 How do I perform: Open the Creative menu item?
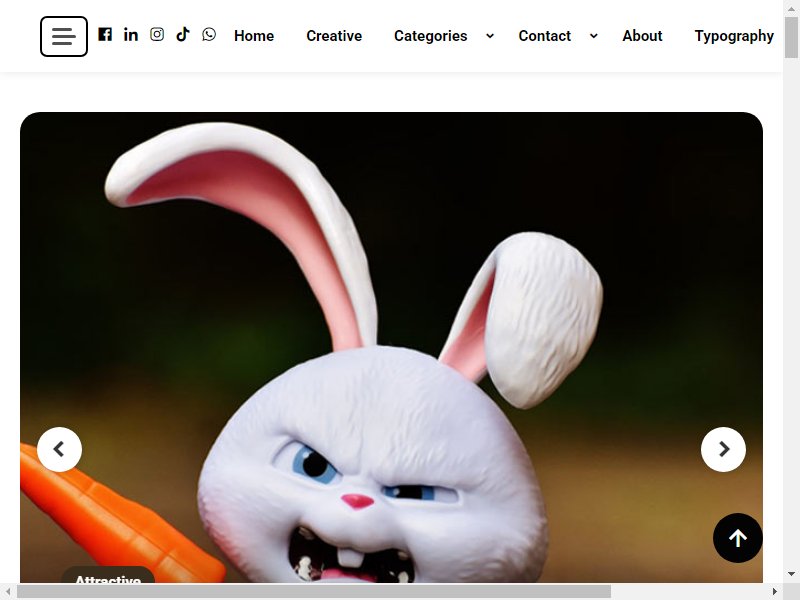[334, 36]
